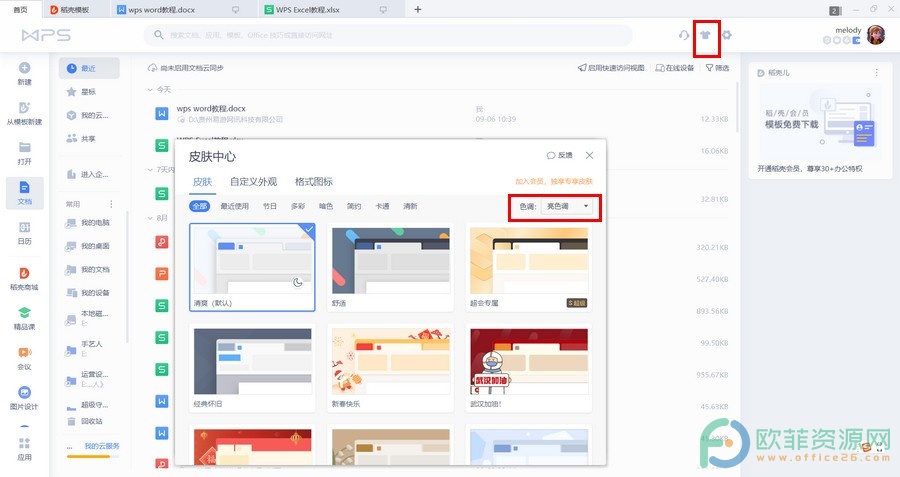This screenshot has height=477, width=900.
Task: Select the 卡通 skin filter
Action: click(382, 206)
